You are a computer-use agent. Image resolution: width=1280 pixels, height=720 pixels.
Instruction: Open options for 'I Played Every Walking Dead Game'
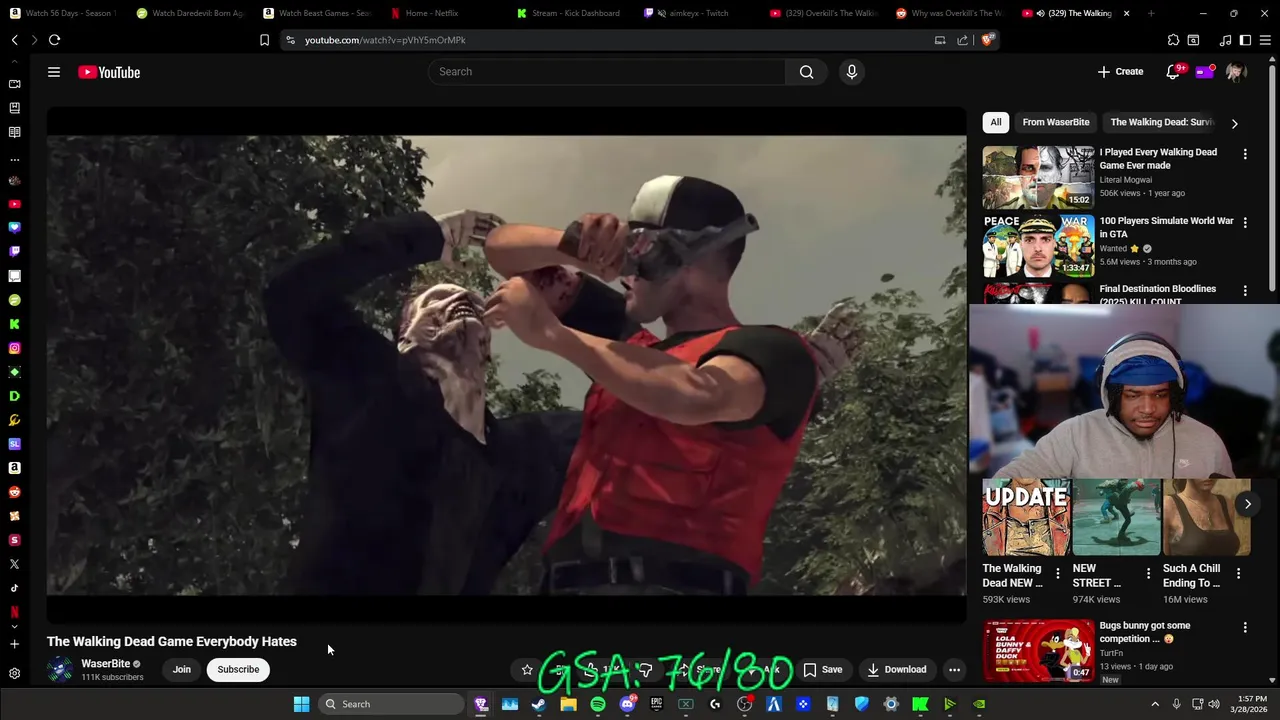click(x=1245, y=154)
